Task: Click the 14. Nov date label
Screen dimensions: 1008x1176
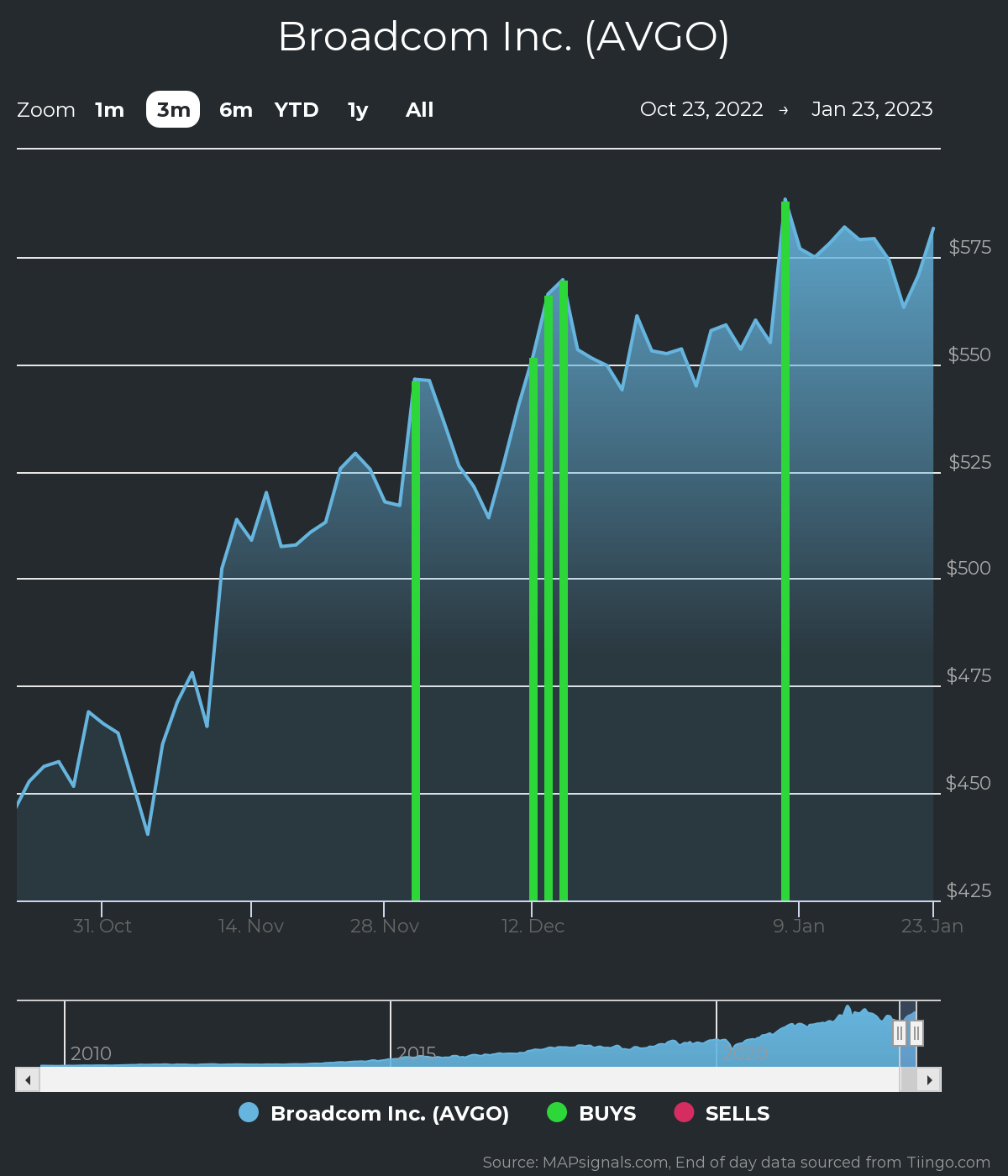Action: click(251, 926)
